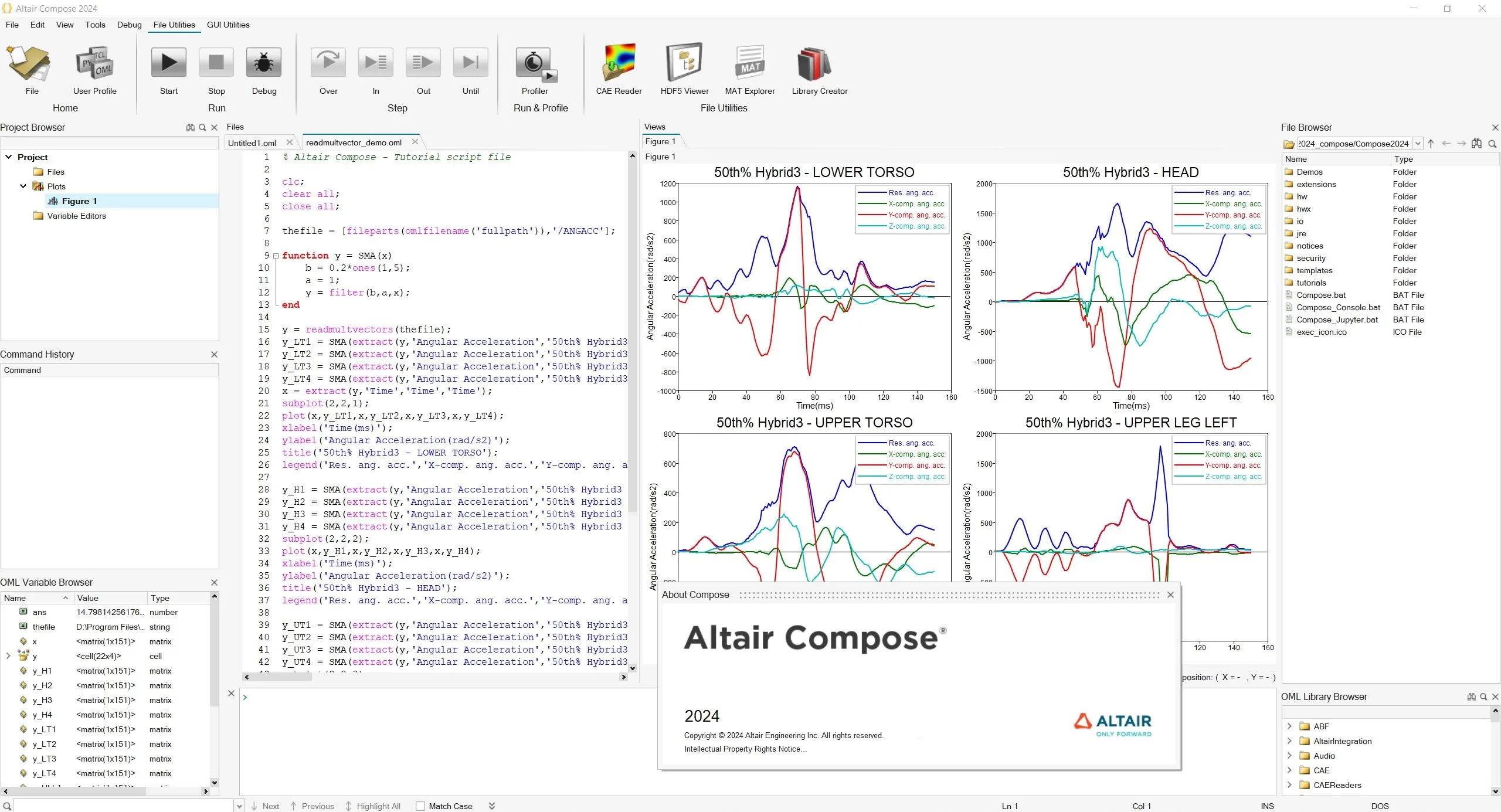
Task: Click search icon in File Browser toolbar
Action: click(x=1492, y=144)
